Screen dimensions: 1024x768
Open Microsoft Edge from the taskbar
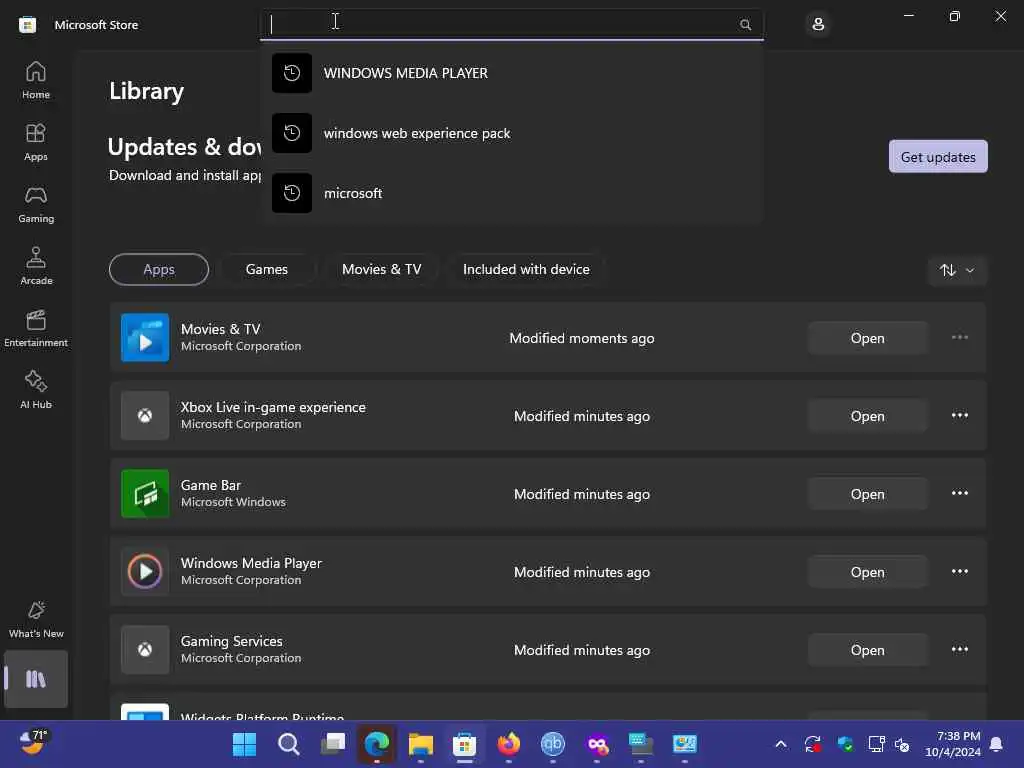pos(376,744)
